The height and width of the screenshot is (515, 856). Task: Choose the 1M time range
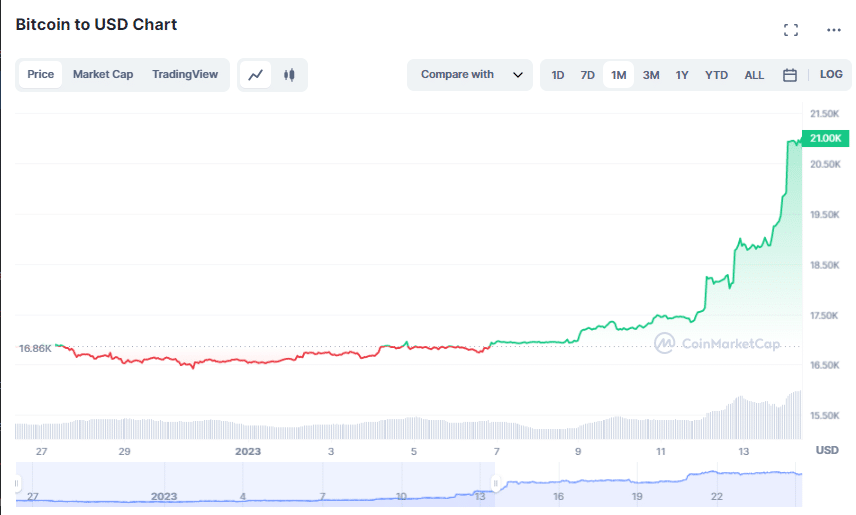(x=619, y=75)
